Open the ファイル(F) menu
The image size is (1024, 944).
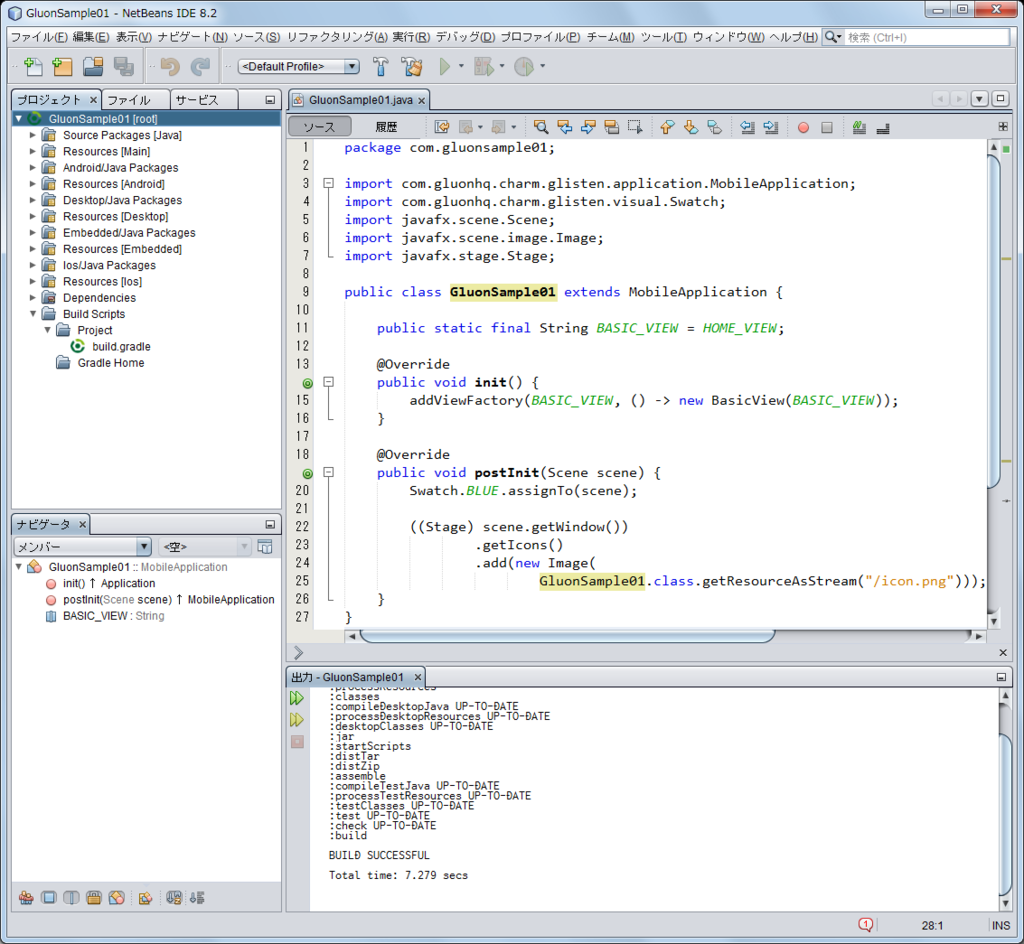coord(39,37)
